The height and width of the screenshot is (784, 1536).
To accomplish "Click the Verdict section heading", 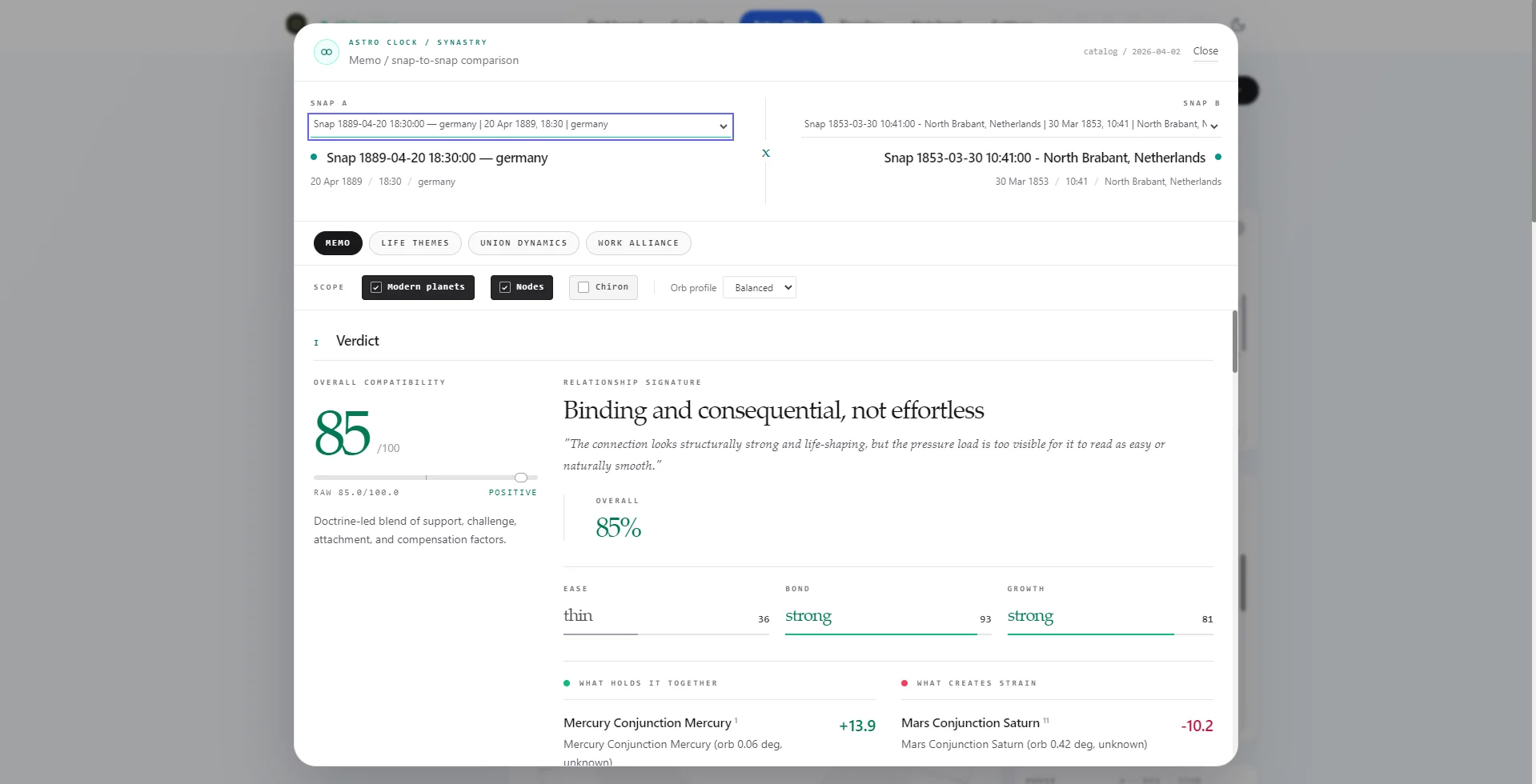I will [358, 341].
